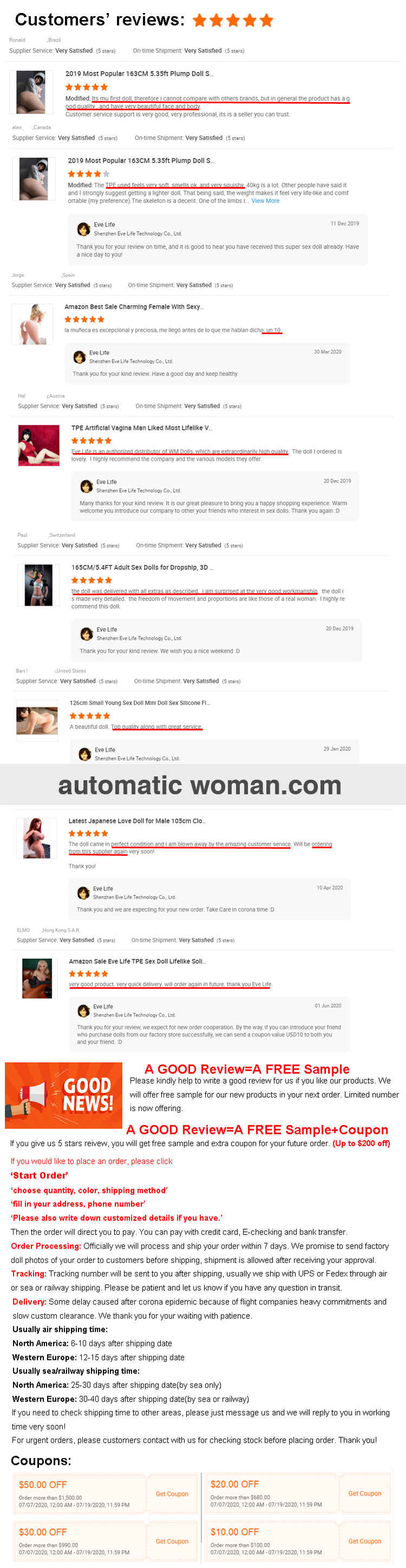Viewport: 406px width, 1568px height.
Task: Open the 2019 Most Popular 163CM product title in Ronald's review
Action: point(139,74)
